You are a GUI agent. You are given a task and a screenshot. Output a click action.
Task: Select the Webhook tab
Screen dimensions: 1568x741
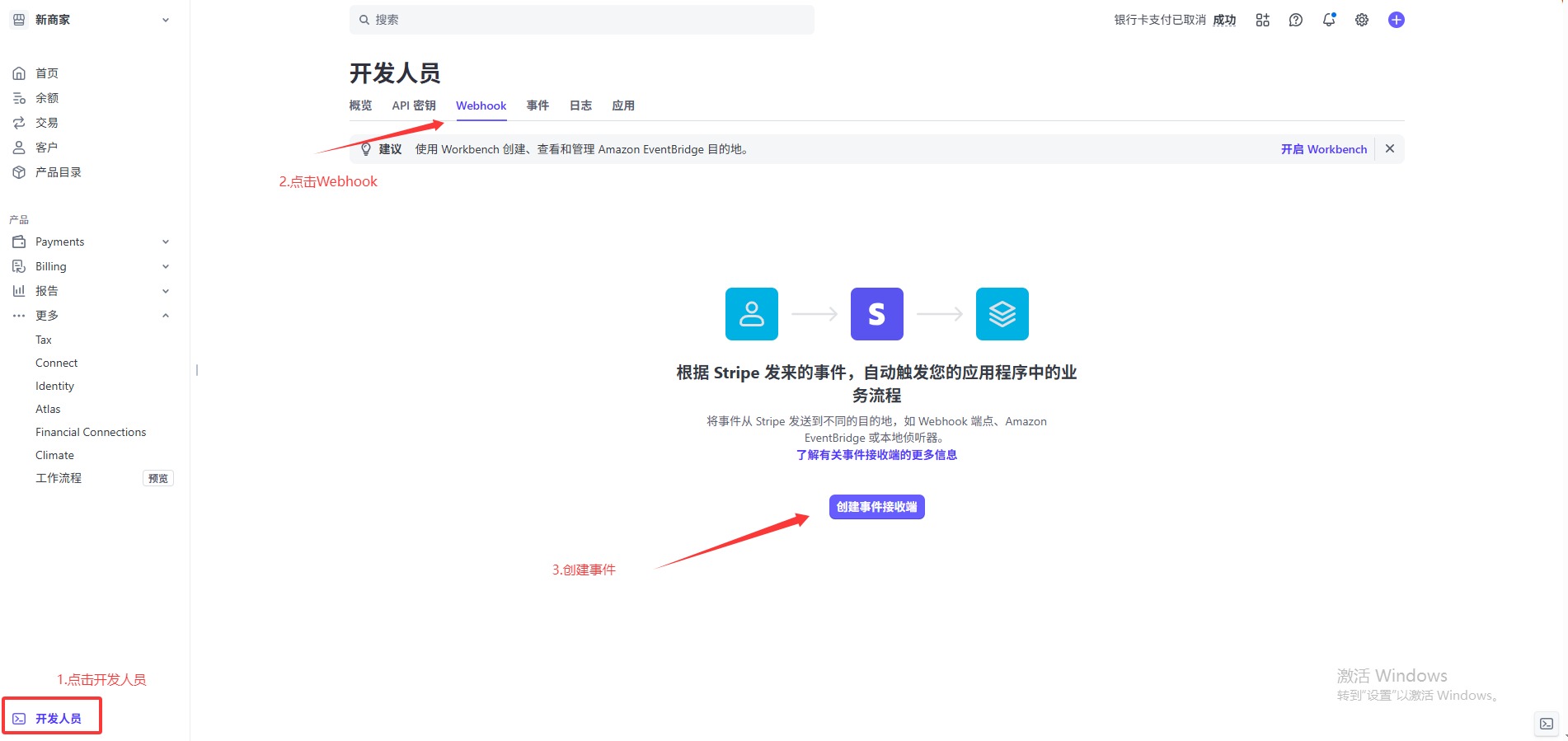click(481, 106)
